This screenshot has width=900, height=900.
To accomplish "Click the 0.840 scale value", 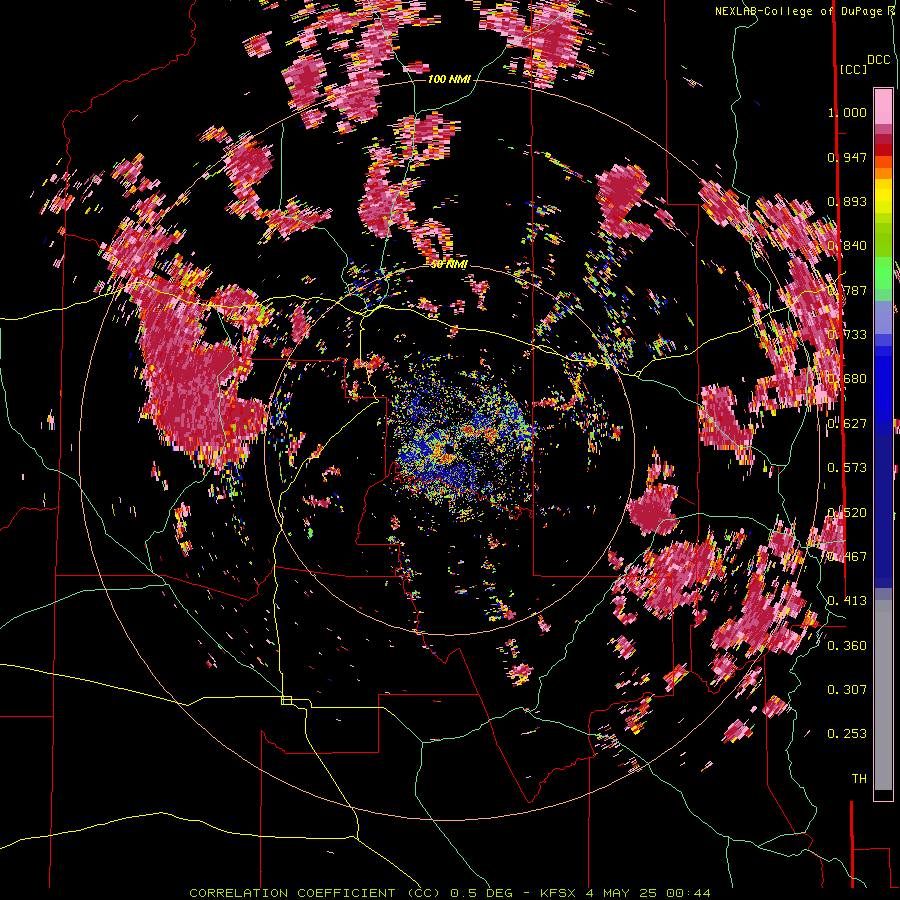I will pos(847,245).
